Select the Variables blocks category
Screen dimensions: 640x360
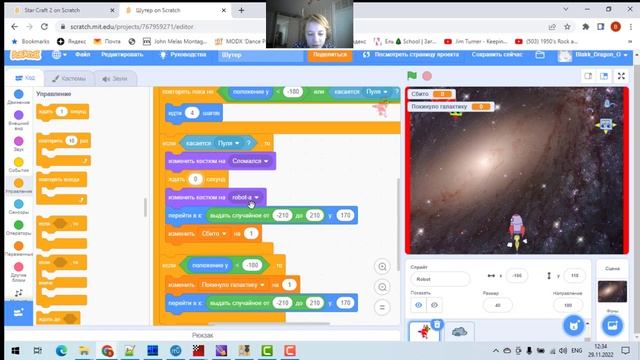pyautogui.click(x=18, y=249)
